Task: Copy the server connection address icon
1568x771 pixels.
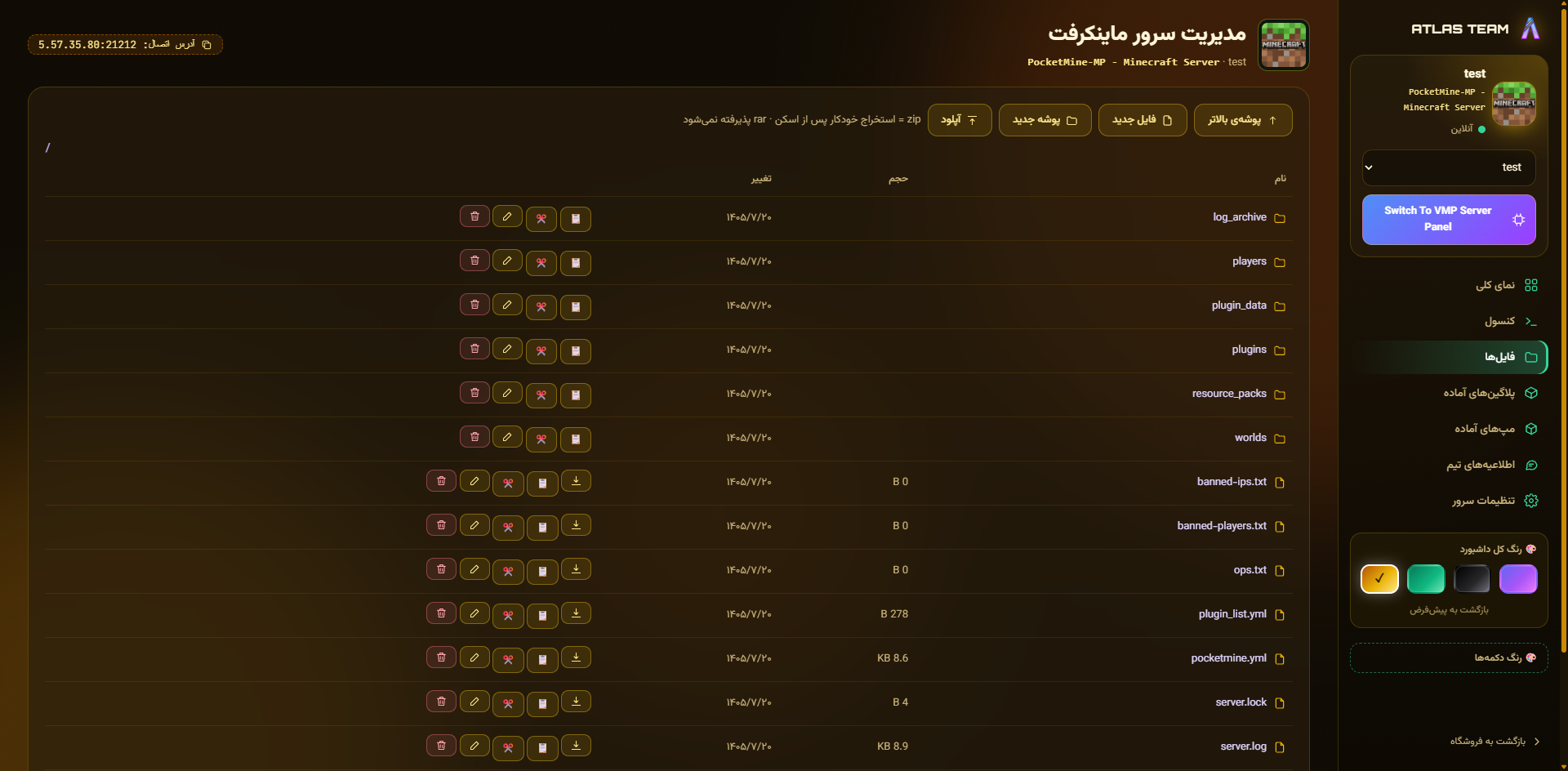Action: [x=207, y=45]
